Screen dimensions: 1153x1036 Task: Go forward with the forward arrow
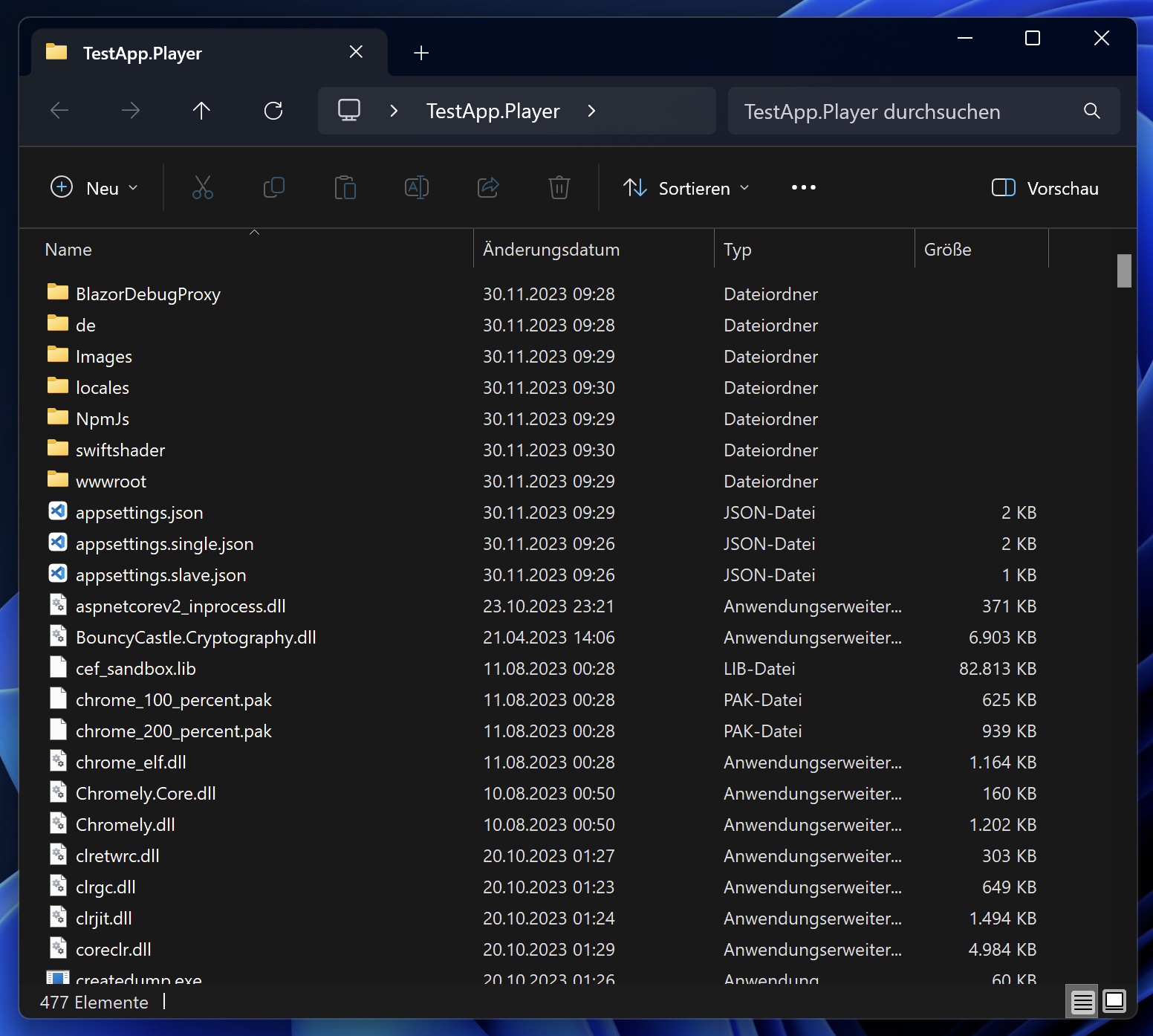131,111
